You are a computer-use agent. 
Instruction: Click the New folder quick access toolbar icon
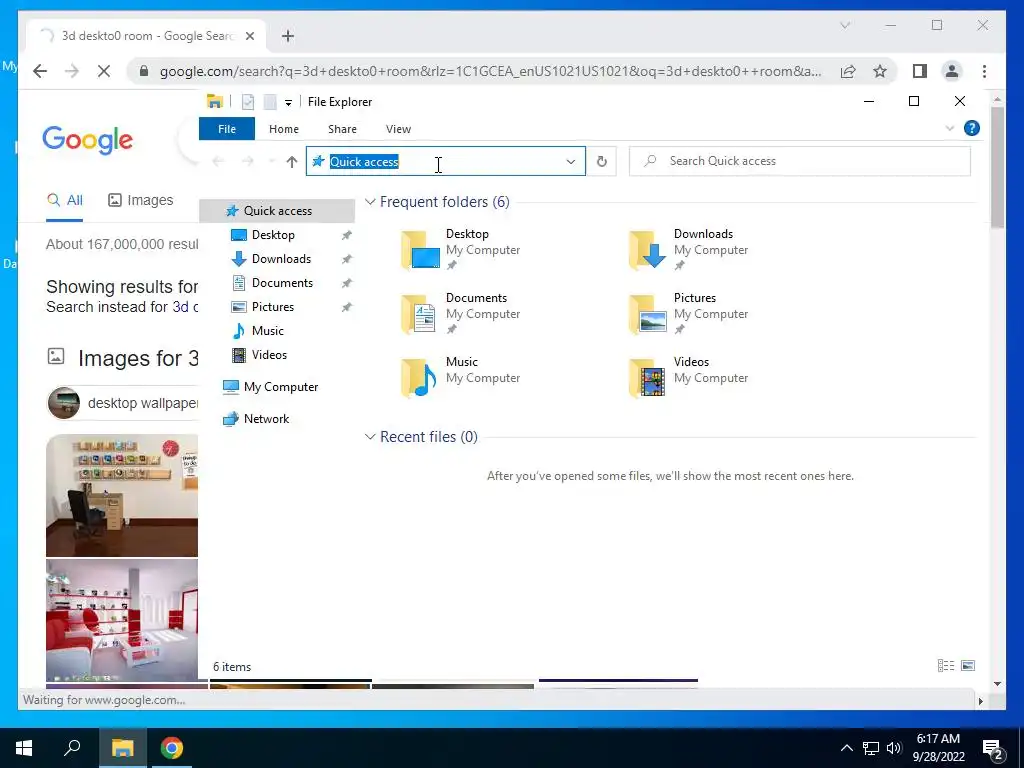tap(269, 102)
